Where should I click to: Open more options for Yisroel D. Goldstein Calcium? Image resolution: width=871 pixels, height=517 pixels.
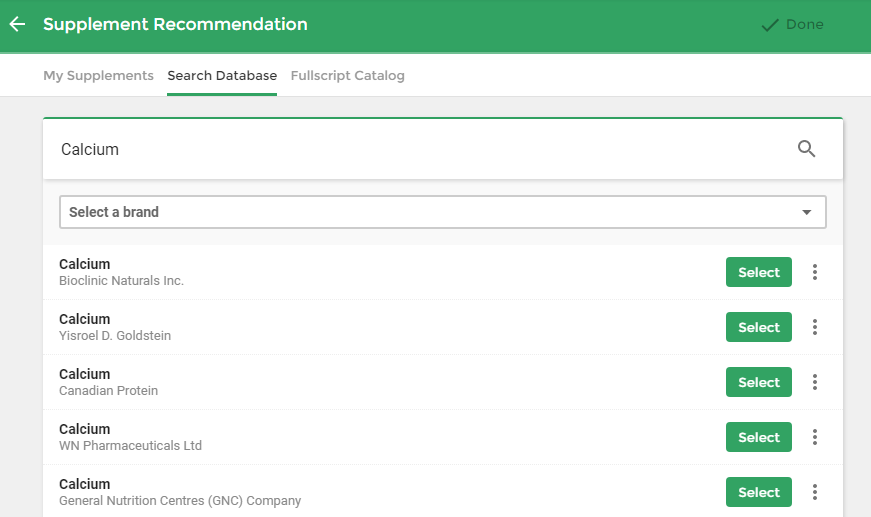pos(814,327)
